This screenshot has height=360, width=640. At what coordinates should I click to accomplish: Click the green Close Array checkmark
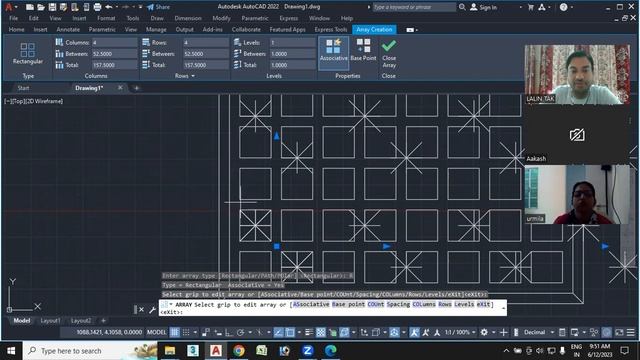[389, 45]
